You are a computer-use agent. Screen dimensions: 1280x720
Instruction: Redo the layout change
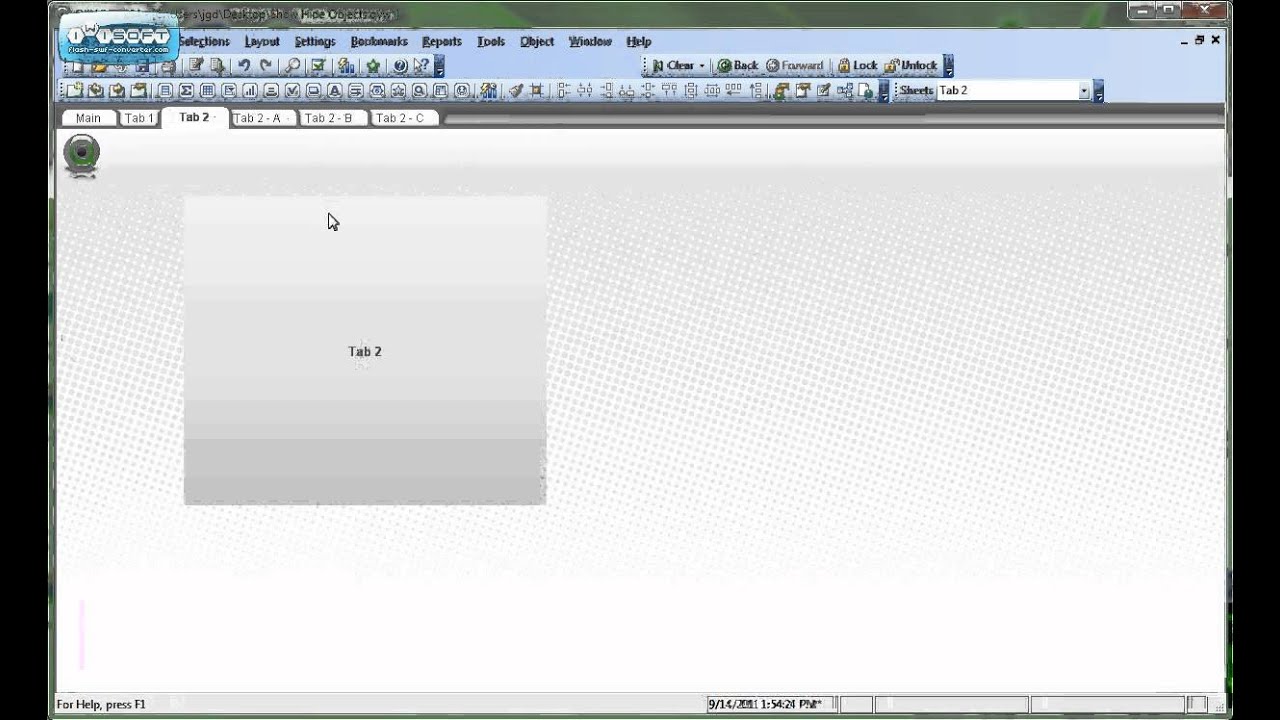point(266,66)
